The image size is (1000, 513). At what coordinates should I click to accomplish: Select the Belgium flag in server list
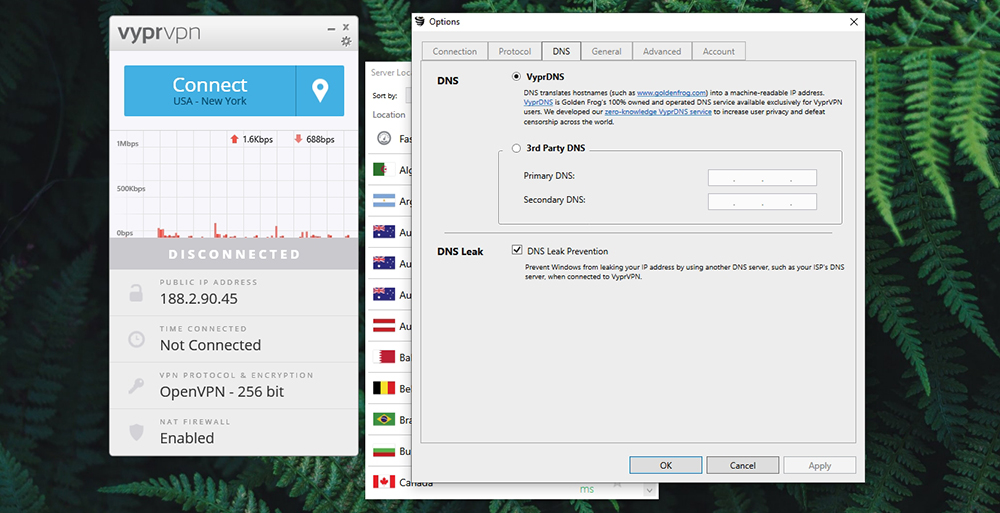tap(384, 388)
